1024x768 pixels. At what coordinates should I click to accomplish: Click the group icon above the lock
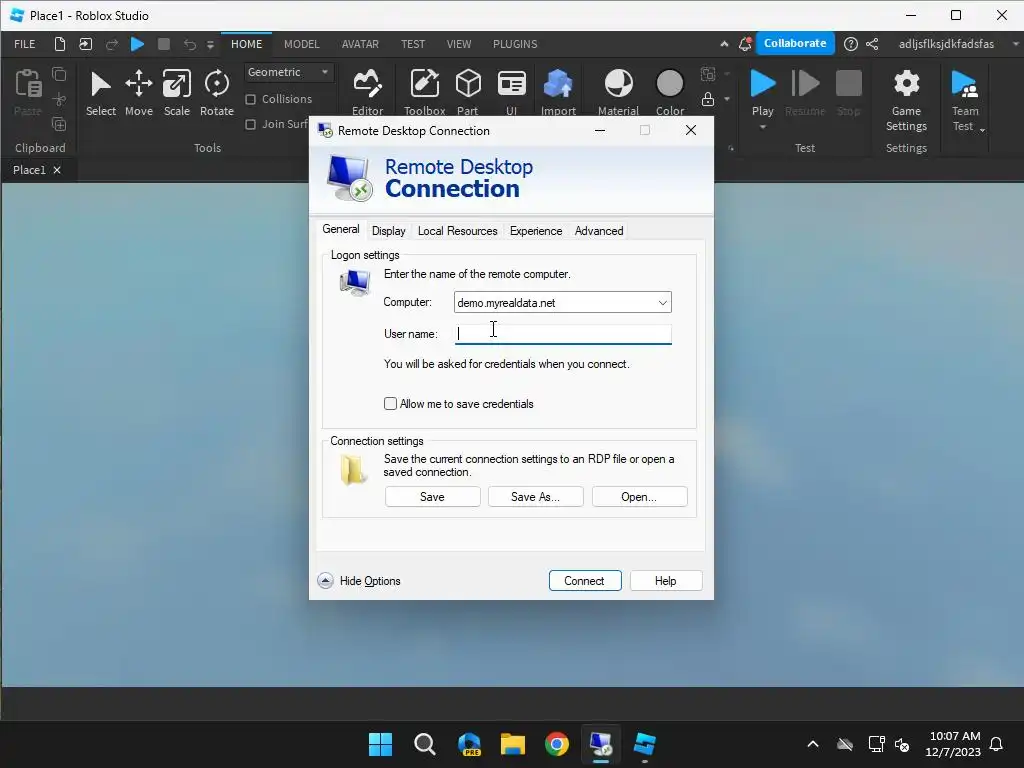tap(707, 74)
